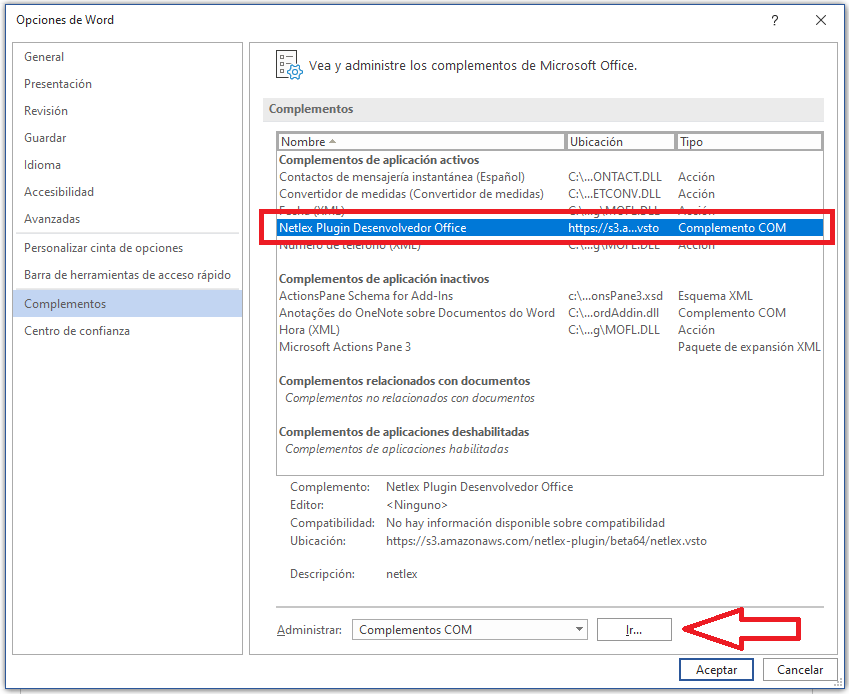Click Complementos de aplicaciones habilitadas text
The image size is (849, 694).
pyautogui.click(x=397, y=449)
